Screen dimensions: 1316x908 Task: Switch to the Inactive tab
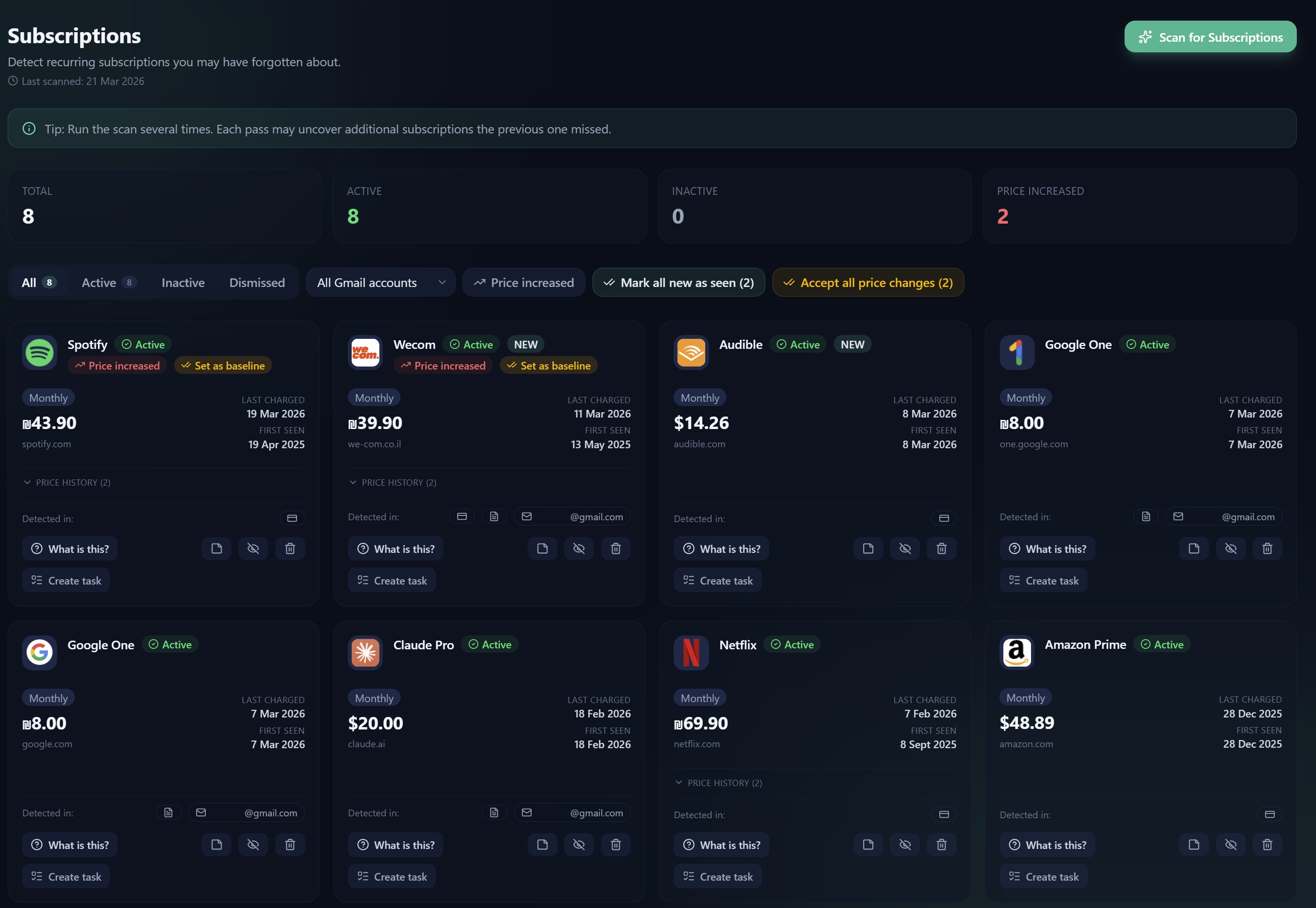(x=183, y=283)
